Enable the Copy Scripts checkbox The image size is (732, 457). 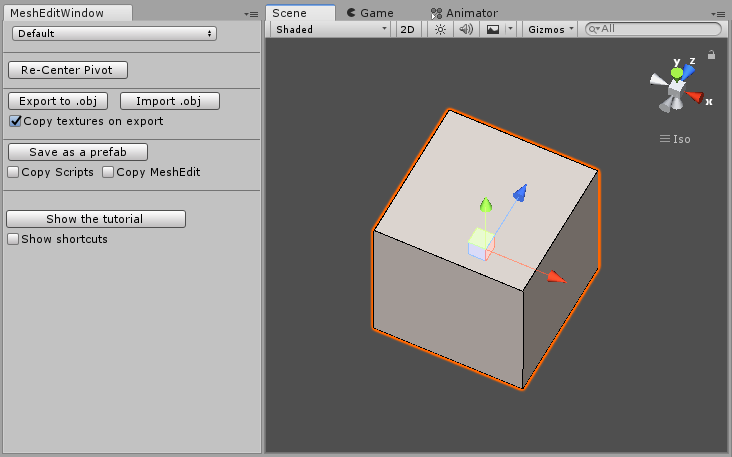point(13,172)
